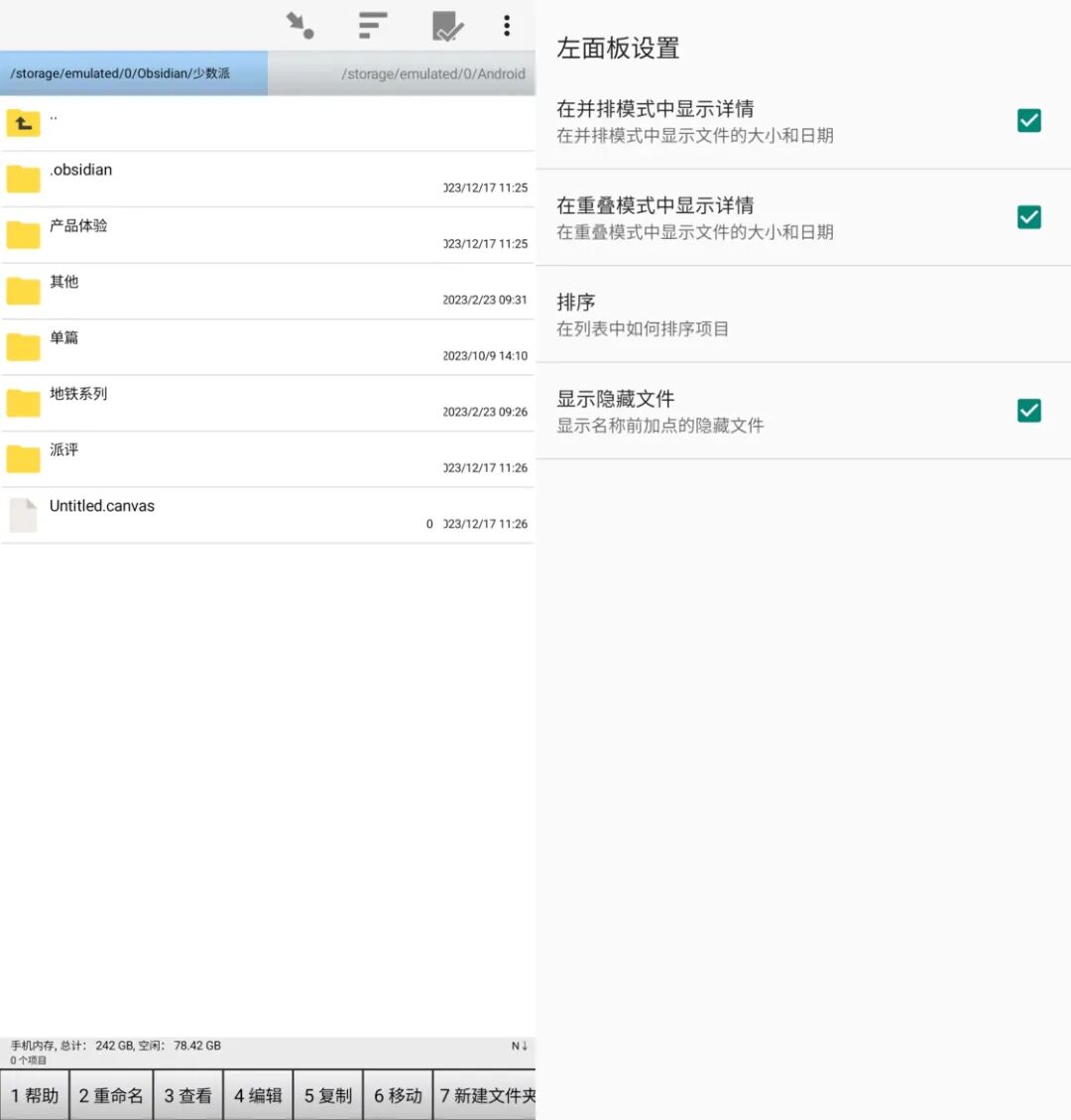Click the 手机内存 storage summary text
Image resolution: width=1071 pixels, height=1120 pixels.
click(116, 1046)
